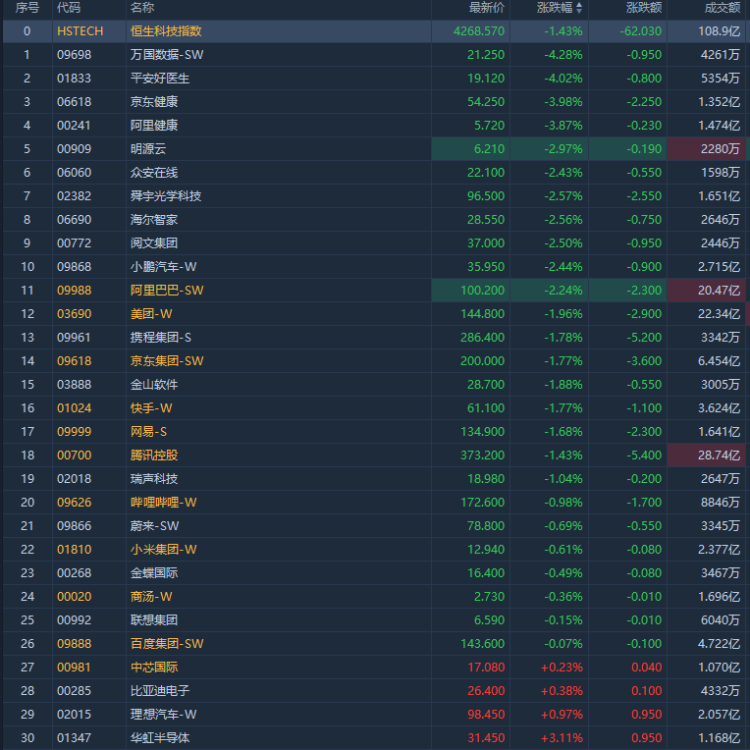Click stock code 09698
The image size is (750, 750).
(x=74, y=55)
